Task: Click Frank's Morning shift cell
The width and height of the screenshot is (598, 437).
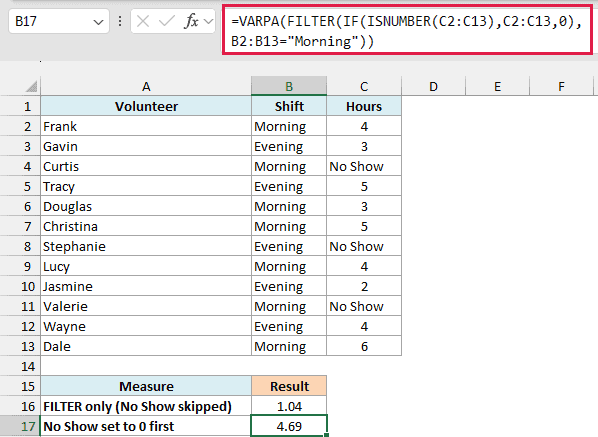Action: pos(289,126)
